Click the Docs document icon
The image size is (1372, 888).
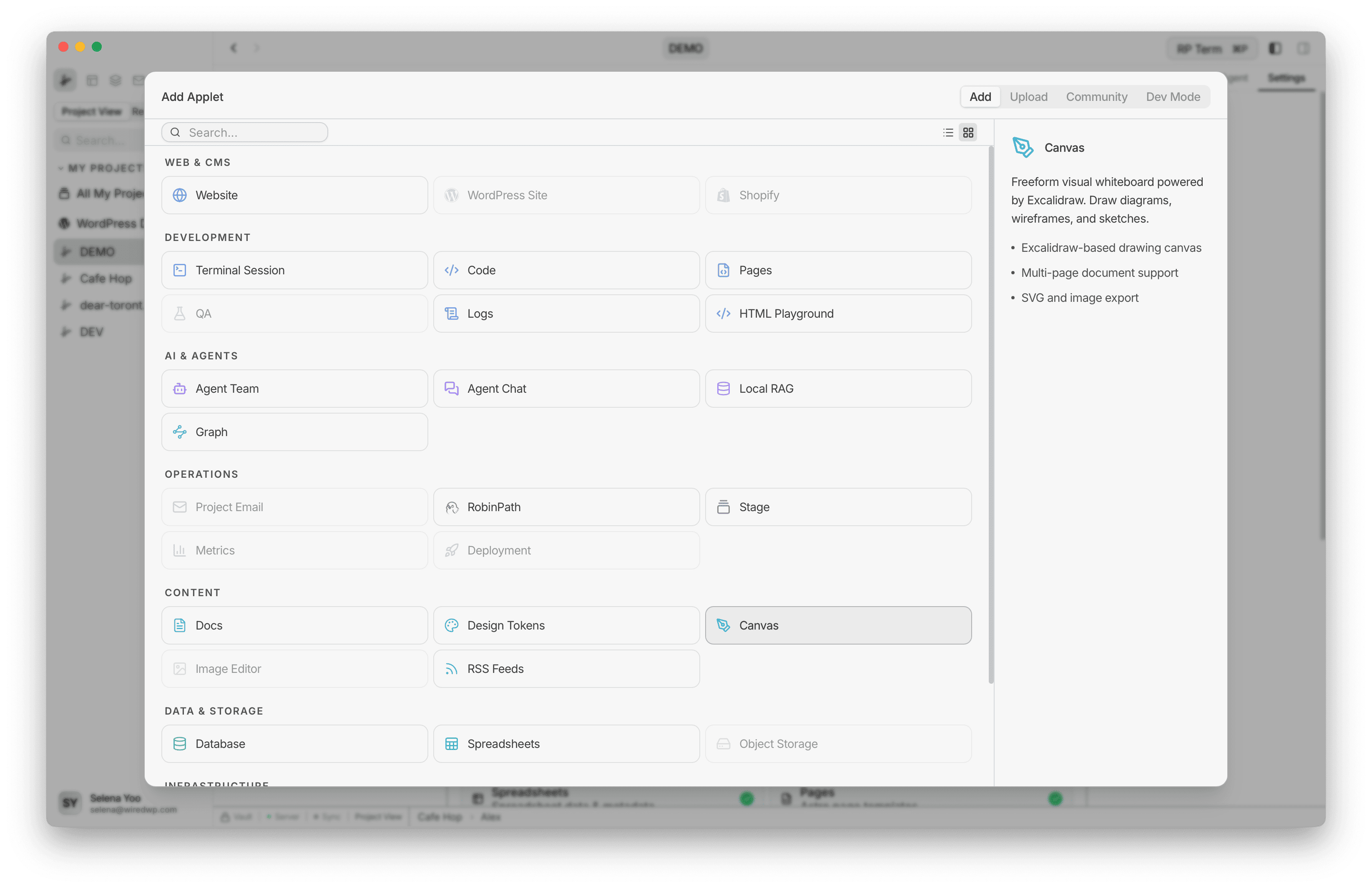(180, 625)
